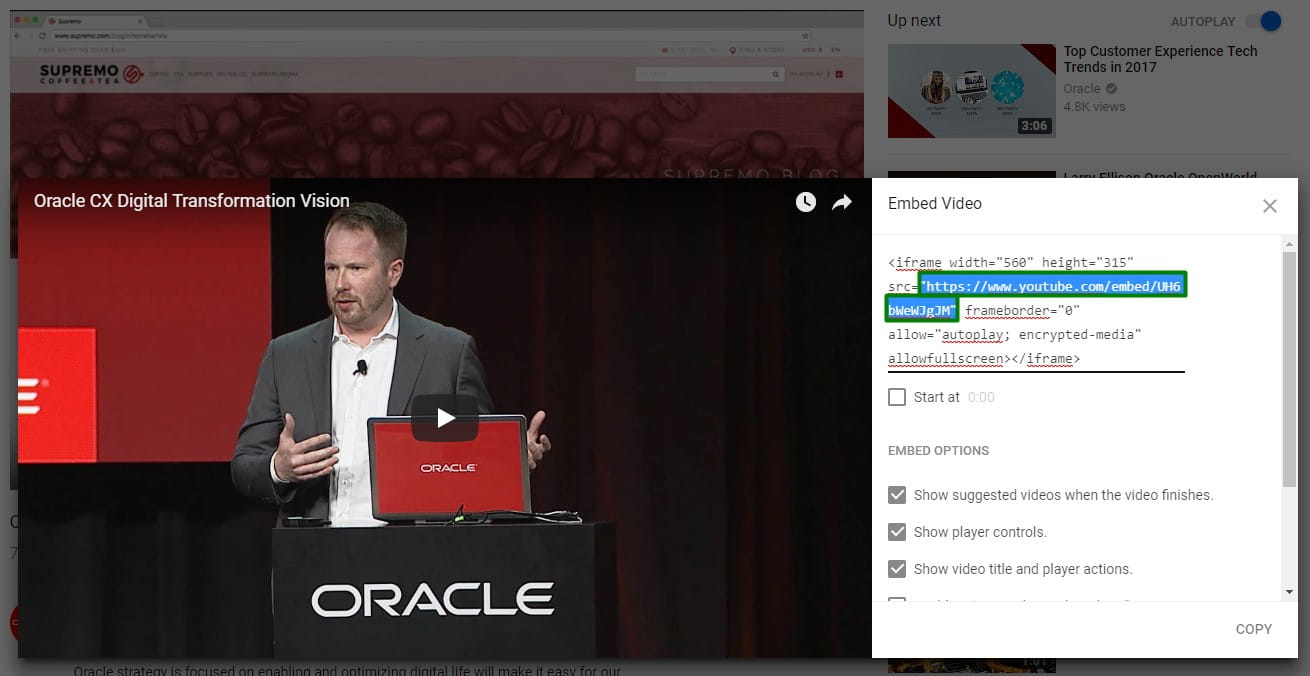Click the "Embed Video" dialog heading

pos(935,203)
